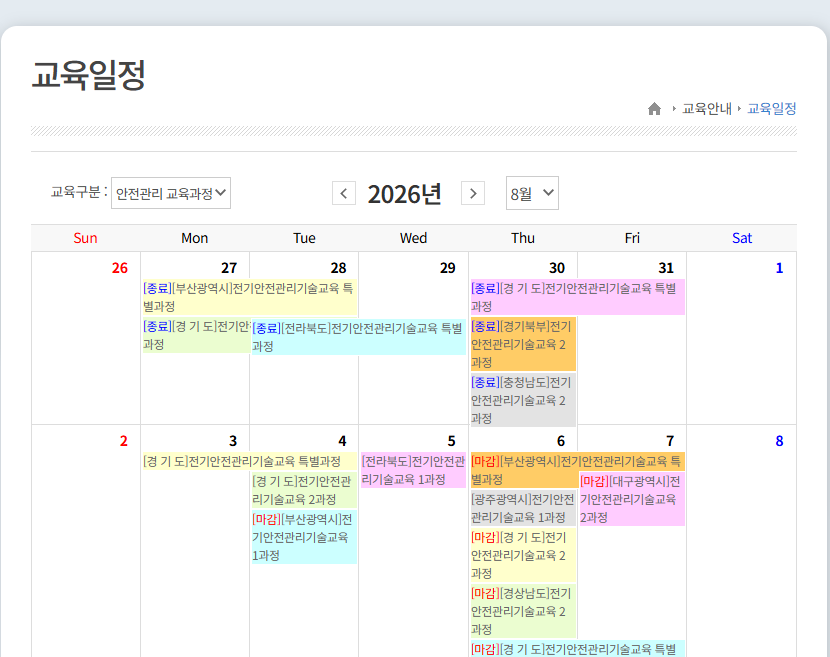Select date 29 on Wednesday

447,268
